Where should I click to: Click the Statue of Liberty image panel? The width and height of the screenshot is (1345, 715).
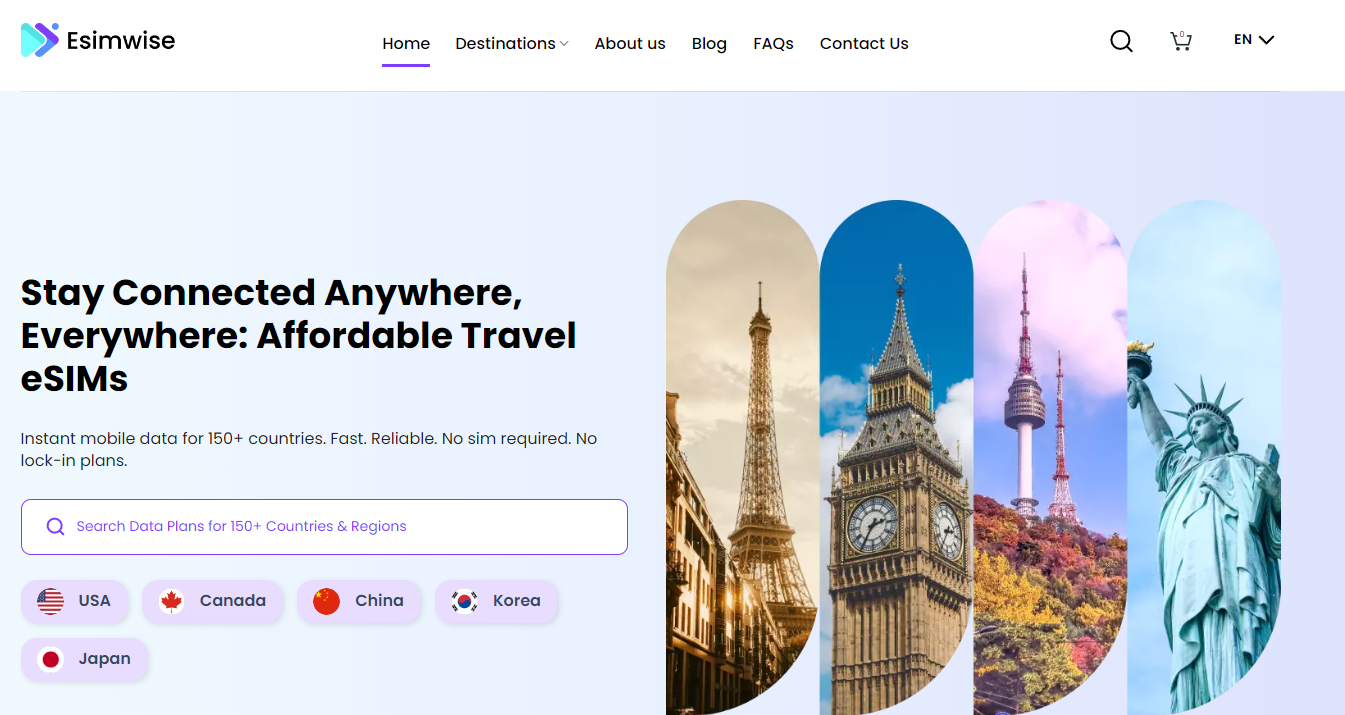(x=1204, y=458)
